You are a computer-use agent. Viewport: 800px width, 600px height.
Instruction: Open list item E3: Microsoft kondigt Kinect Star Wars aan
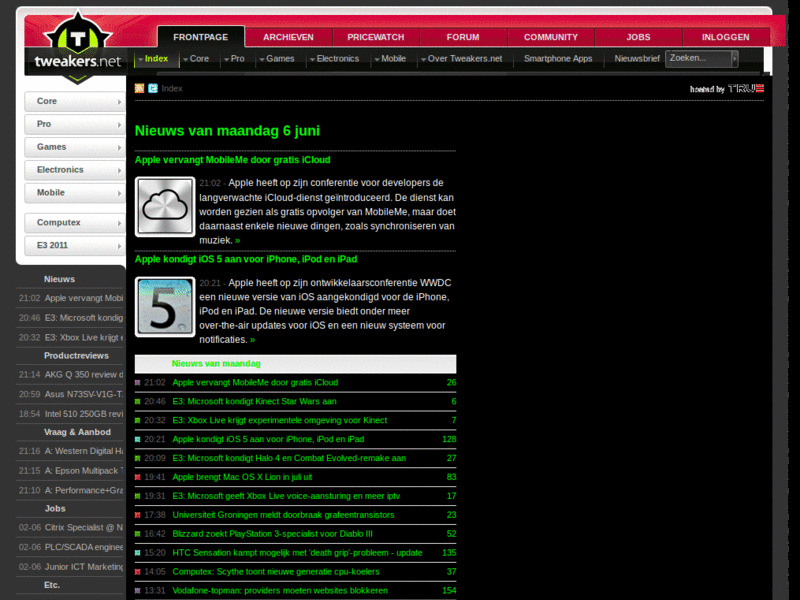pos(255,402)
